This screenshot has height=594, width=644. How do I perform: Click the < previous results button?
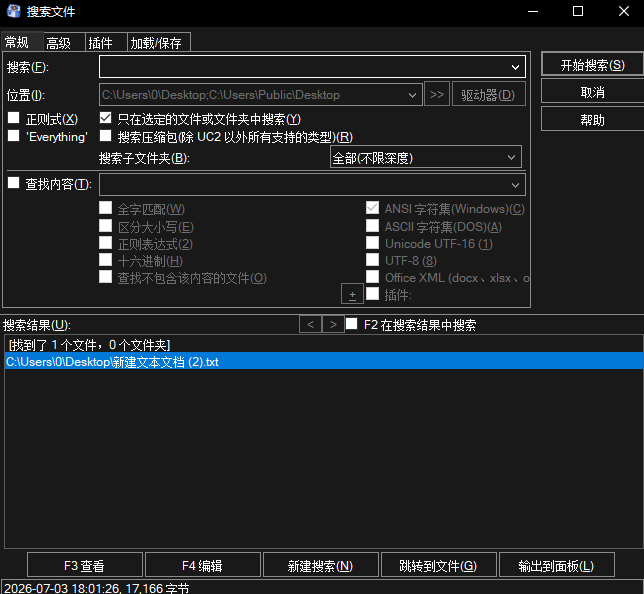[x=310, y=324]
